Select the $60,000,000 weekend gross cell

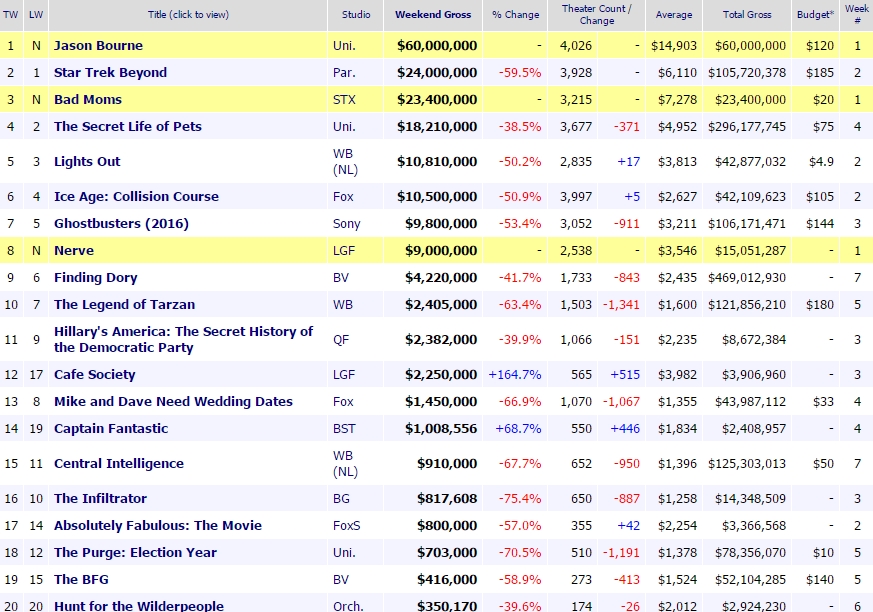437,46
